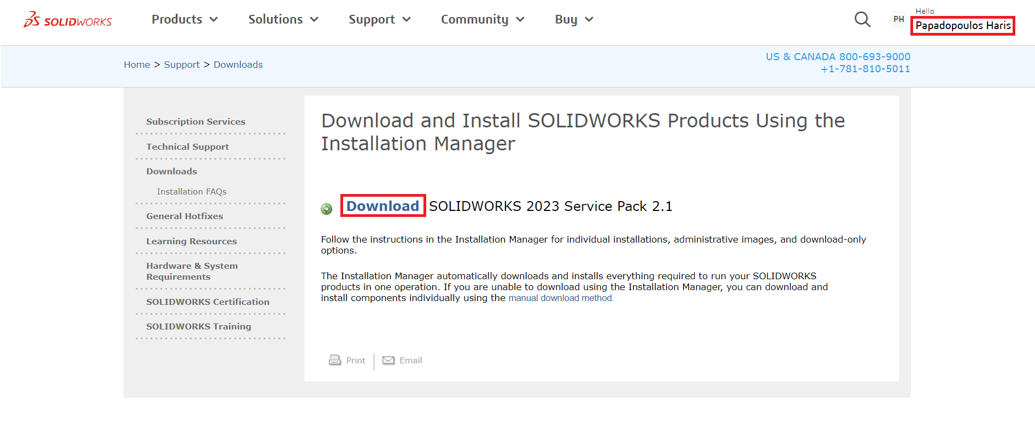
Task: Open the manual download method link
Action: pyautogui.click(x=560, y=298)
